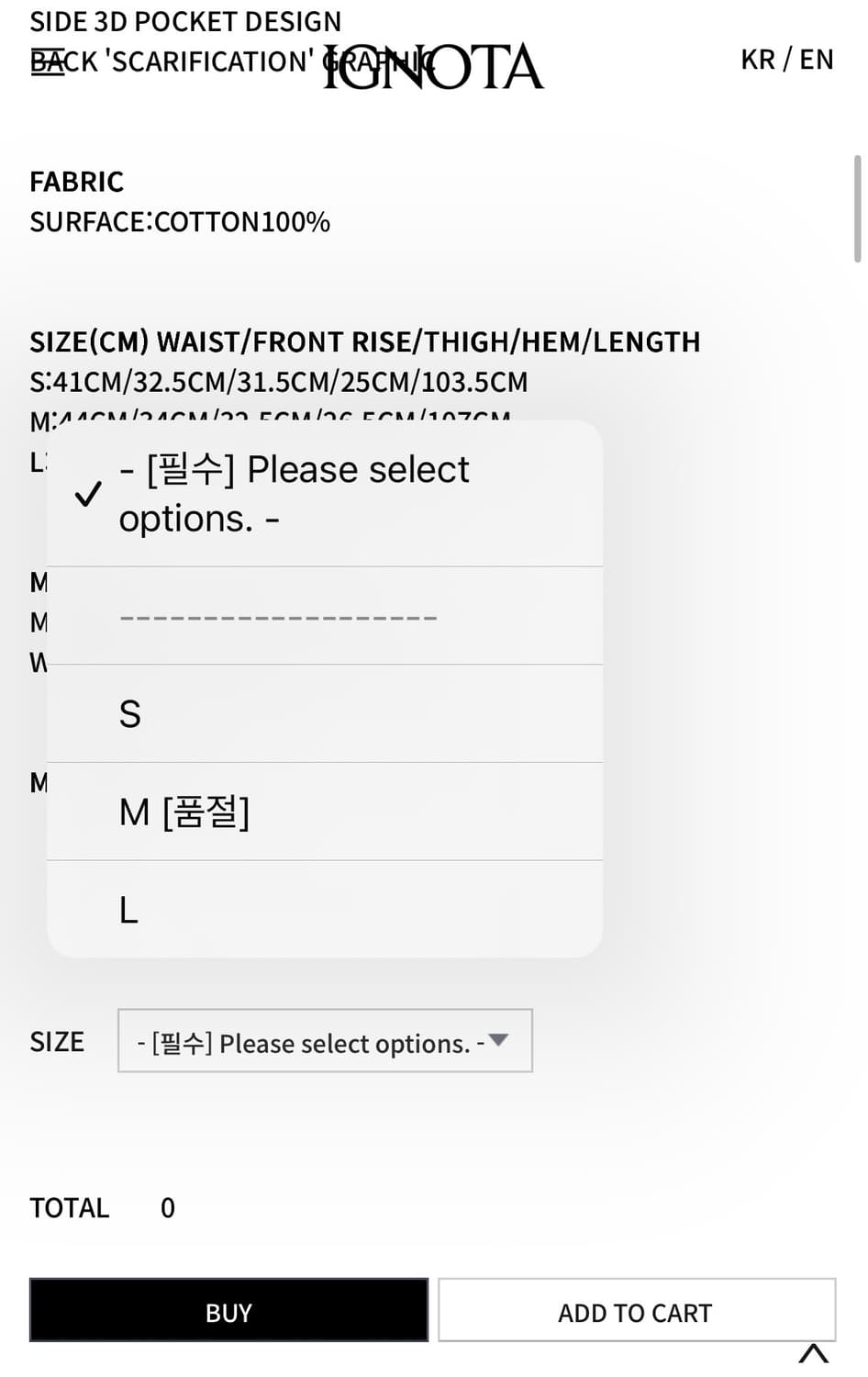Screen dimensions: 868x1377
Task: Click the S size measurements line
Action: [x=279, y=382]
